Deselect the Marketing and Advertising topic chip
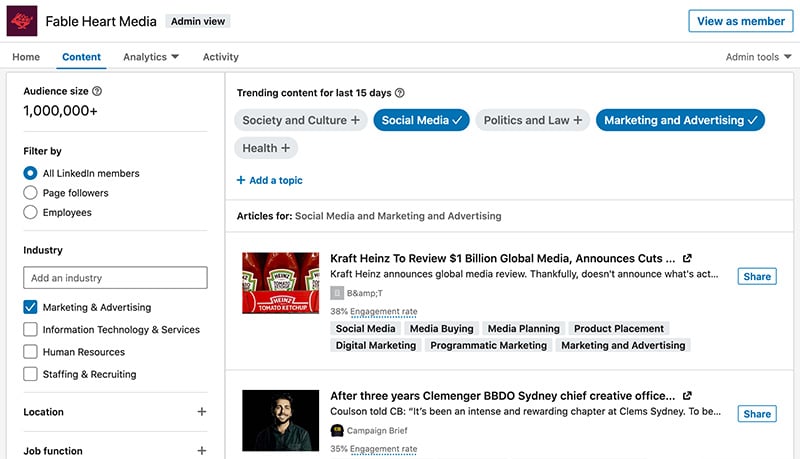This screenshot has height=459, width=800. 680,120
